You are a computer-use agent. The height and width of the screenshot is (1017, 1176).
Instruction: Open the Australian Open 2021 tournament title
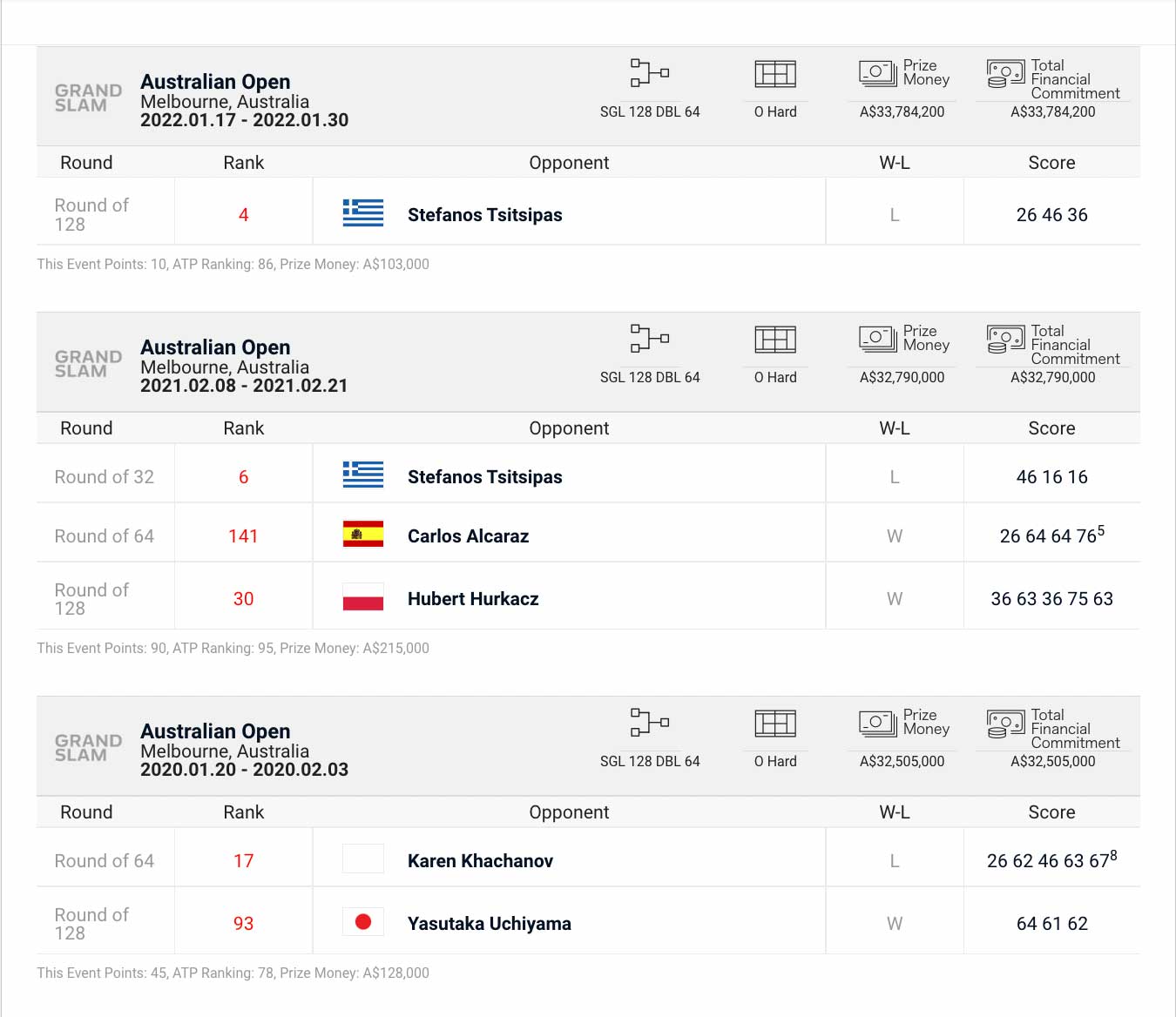tap(215, 347)
